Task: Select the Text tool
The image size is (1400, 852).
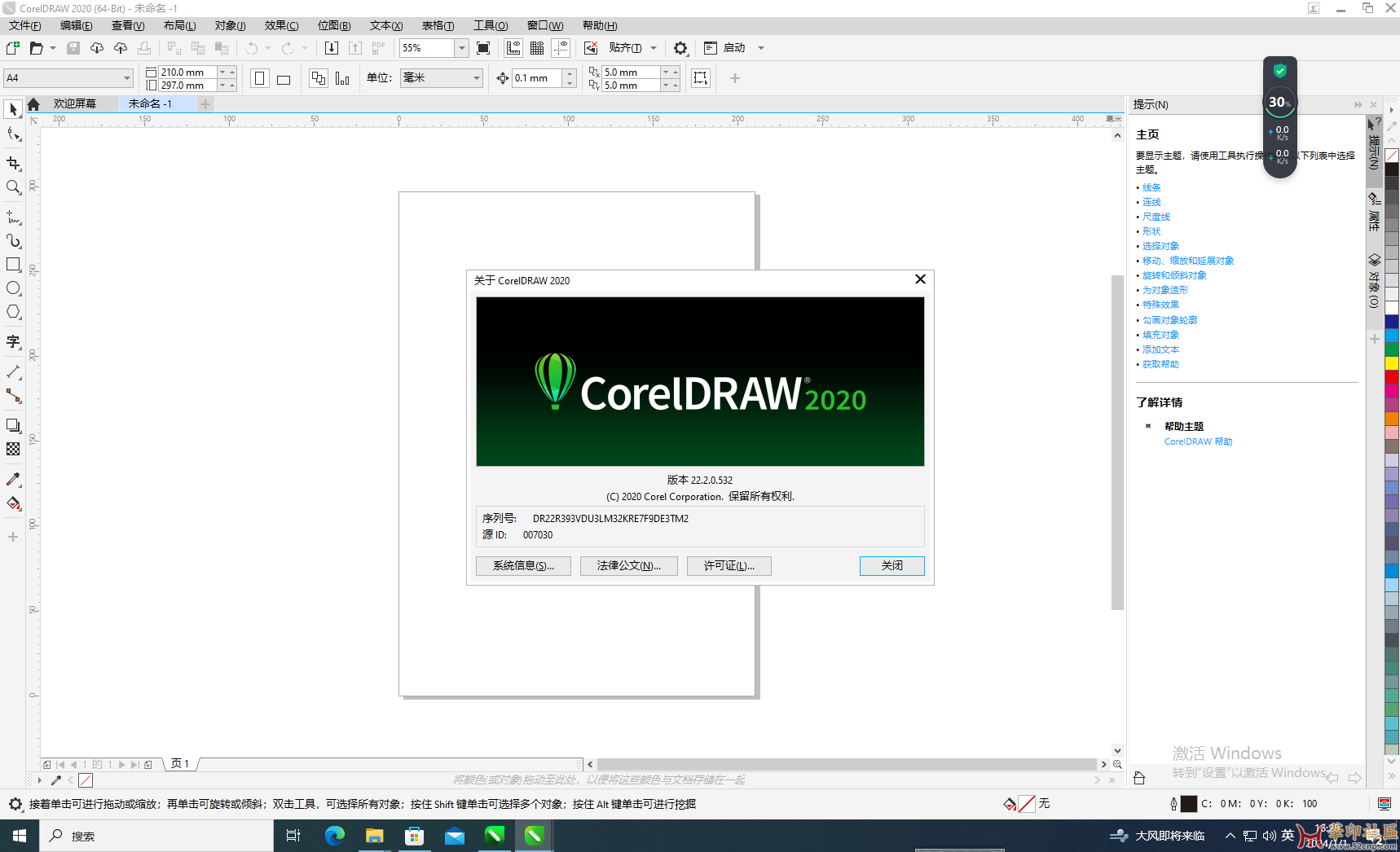Action: (x=13, y=341)
